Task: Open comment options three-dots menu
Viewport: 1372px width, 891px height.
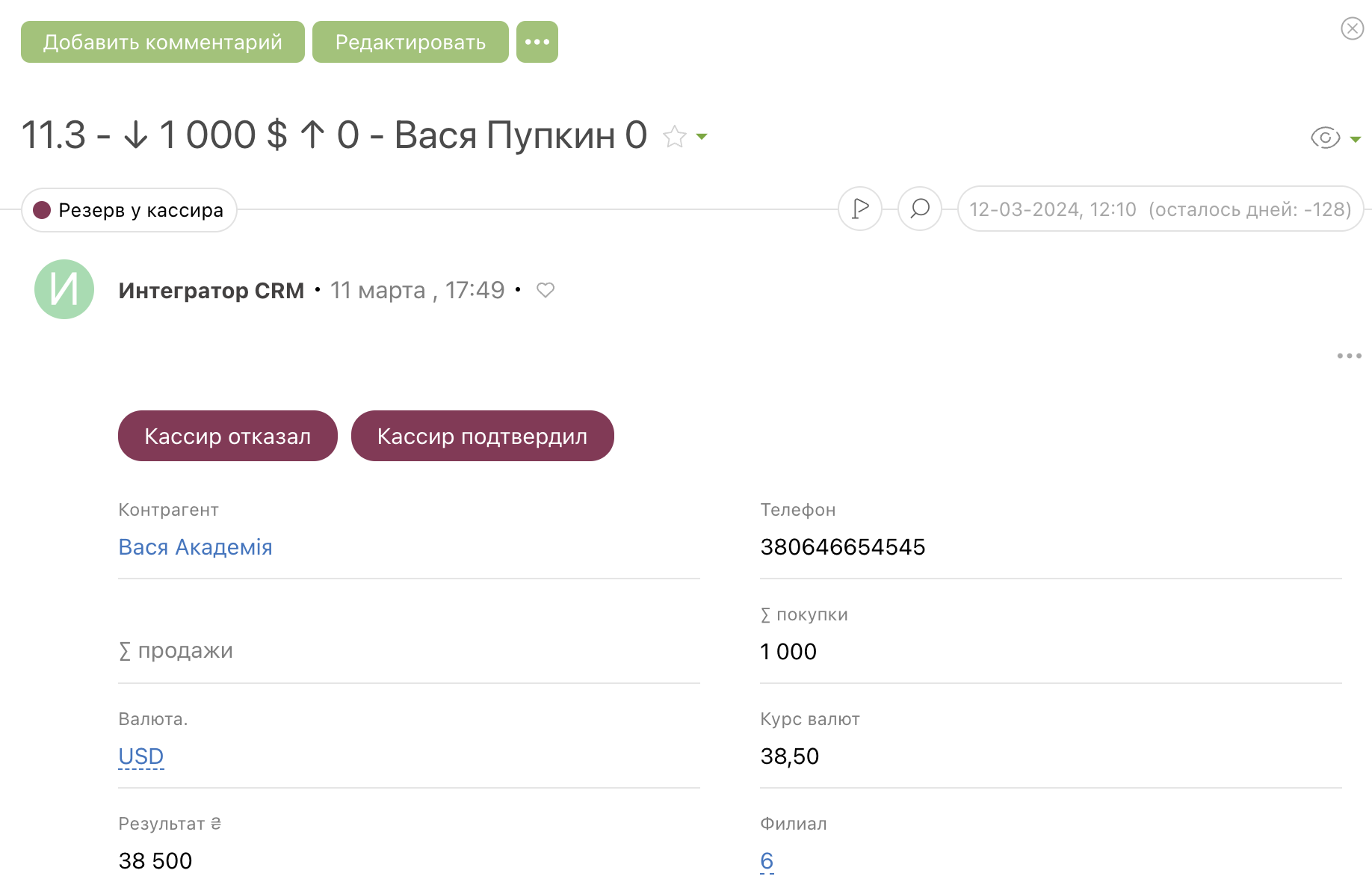Action: (x=1349, y=356)
